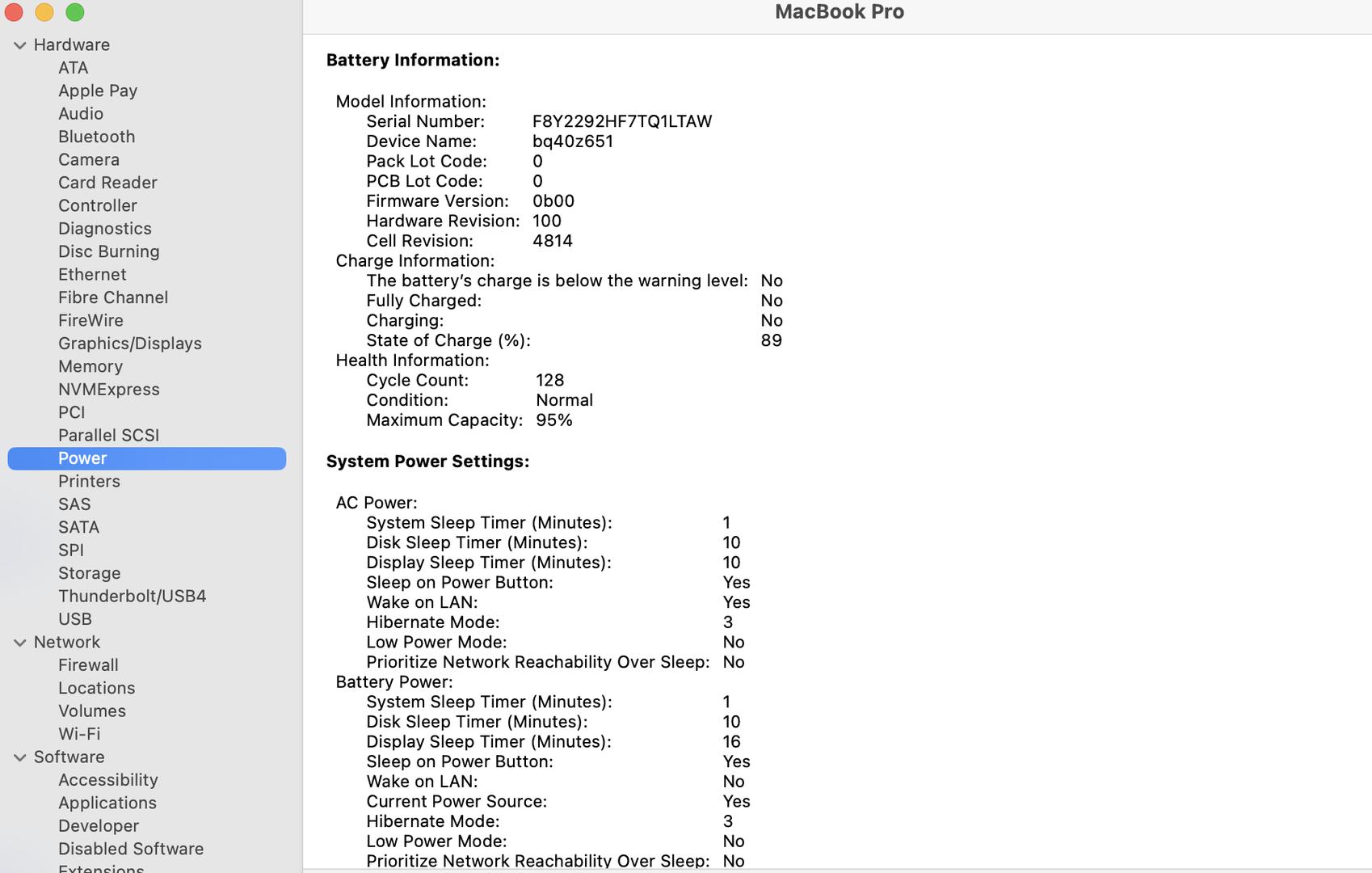Click the Model Information label
The image size is (1372, 873).
(x=411, y=102)
